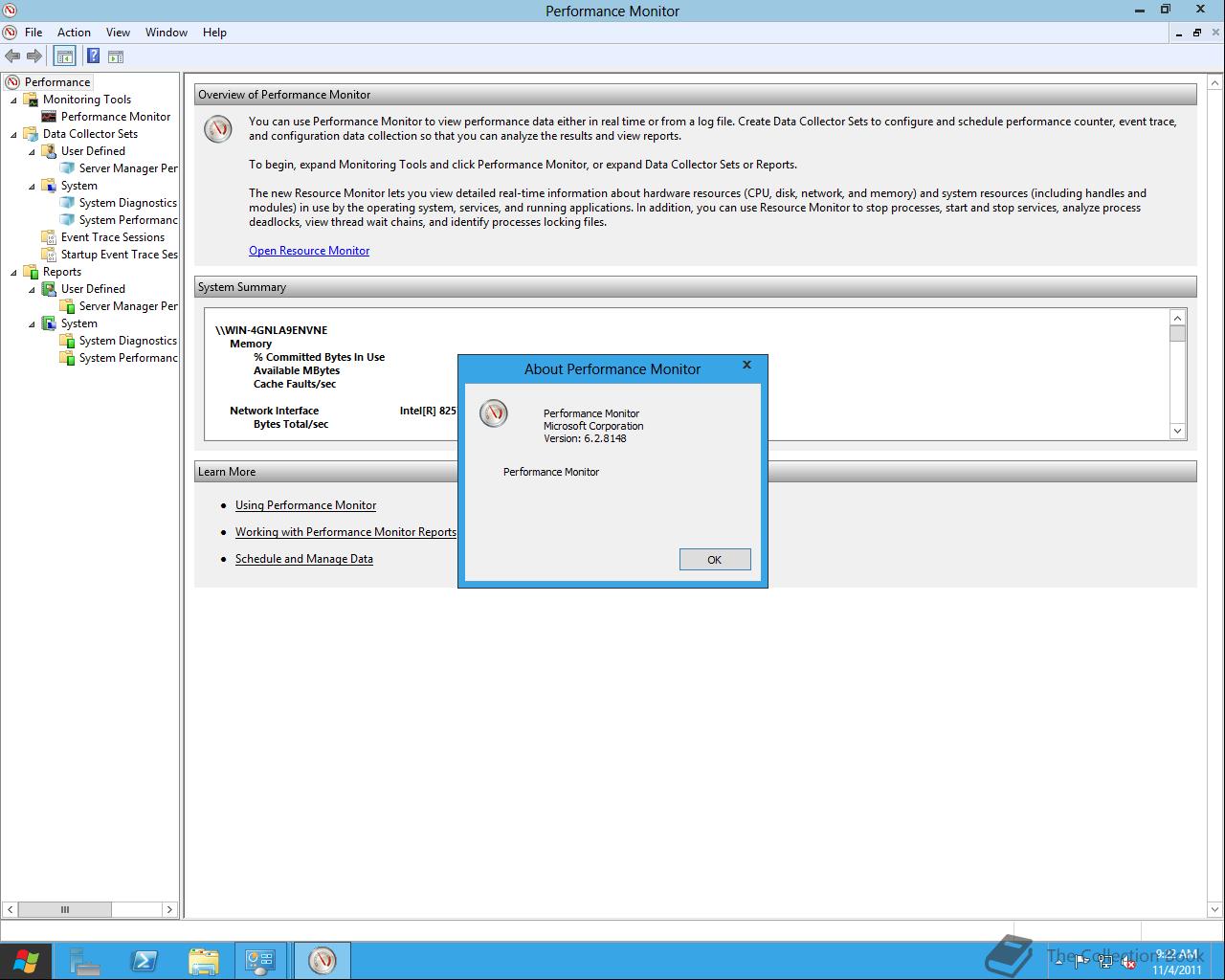Collapse User Defined under Data Collector Sets
The width and height of the screenshot is (1225, 980).
click(x=32, y=151)
